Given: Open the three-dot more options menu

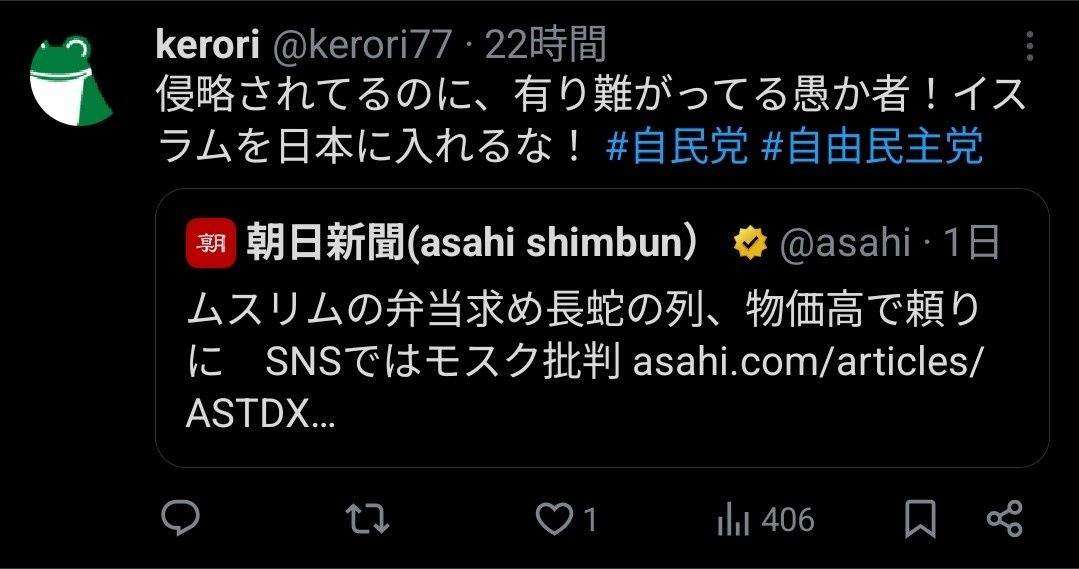Looking at the screenshot, I should [1029, 46].
